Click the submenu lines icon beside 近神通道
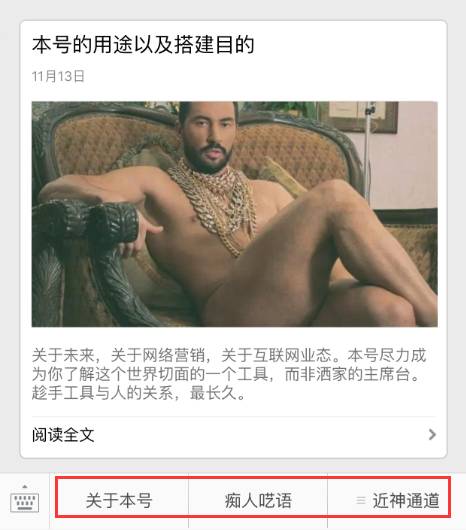The height and width of the screenshot is (530, 466). (361, 500)
